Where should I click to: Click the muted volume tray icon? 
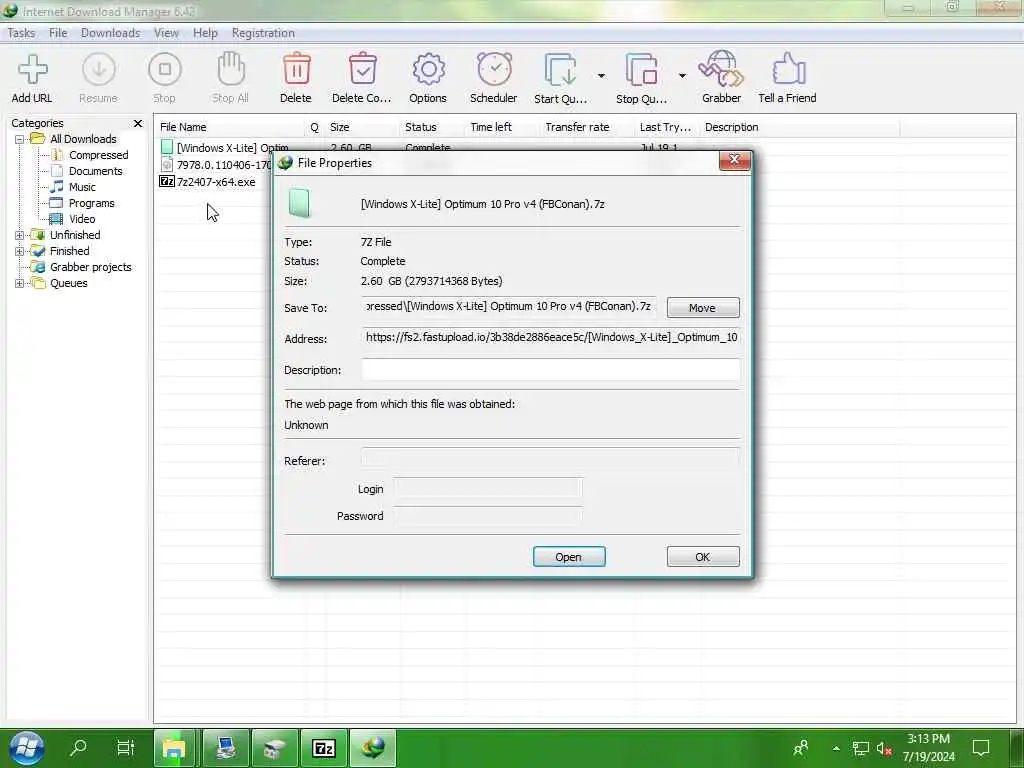(x=884, y=748)
